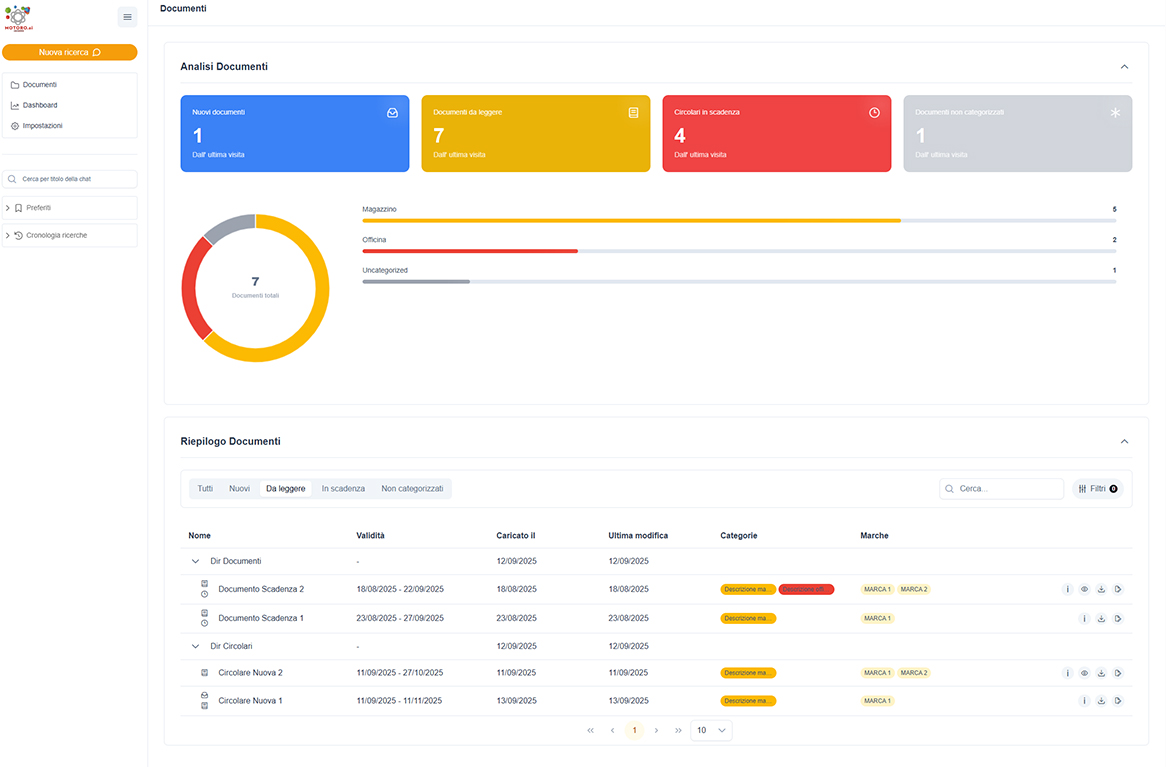Collapse the Analisi Documenti section
Image resolution: width=1166 pixels, height=767 pixels.
click(x=1124, y=67)
